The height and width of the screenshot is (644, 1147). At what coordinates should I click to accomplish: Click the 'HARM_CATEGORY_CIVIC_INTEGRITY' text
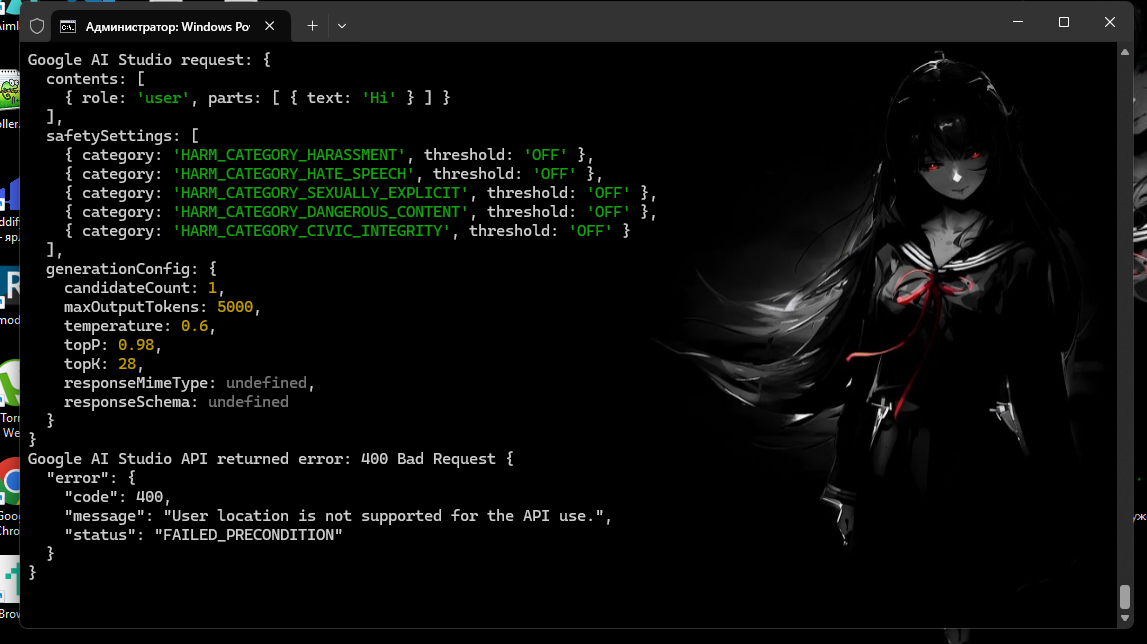(x=312, y=231)
